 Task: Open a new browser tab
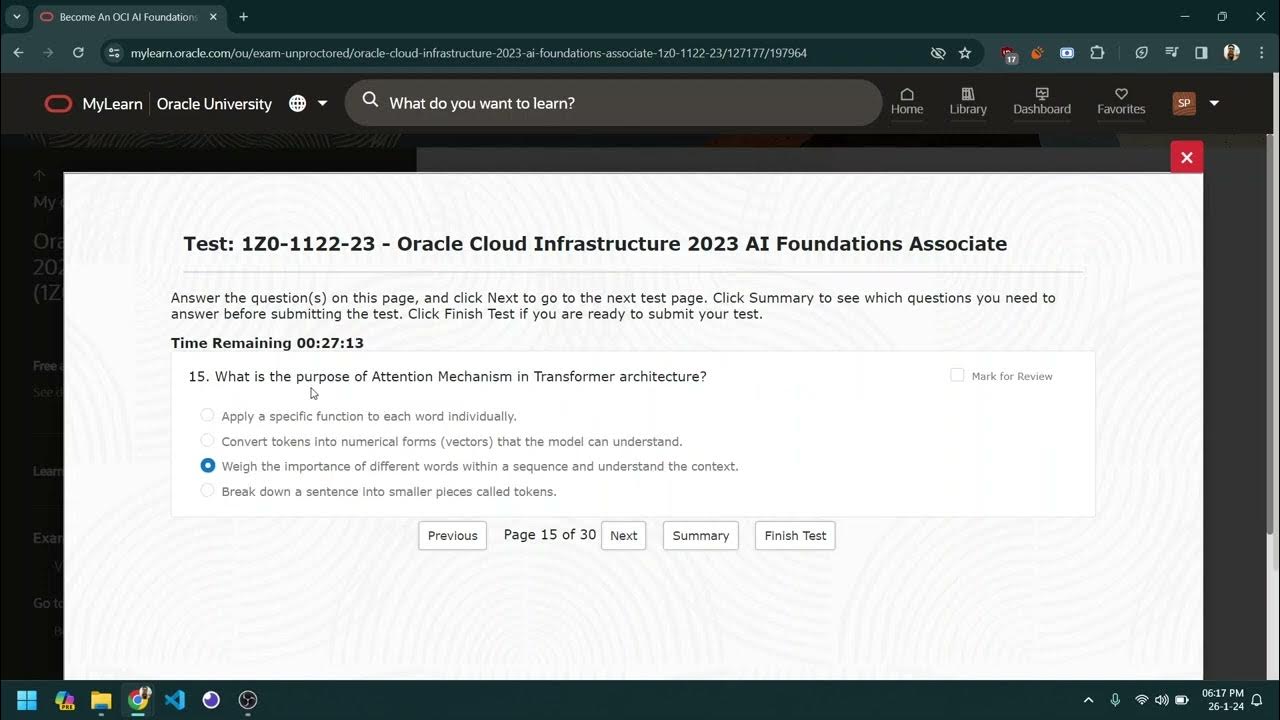coord(243,17)
